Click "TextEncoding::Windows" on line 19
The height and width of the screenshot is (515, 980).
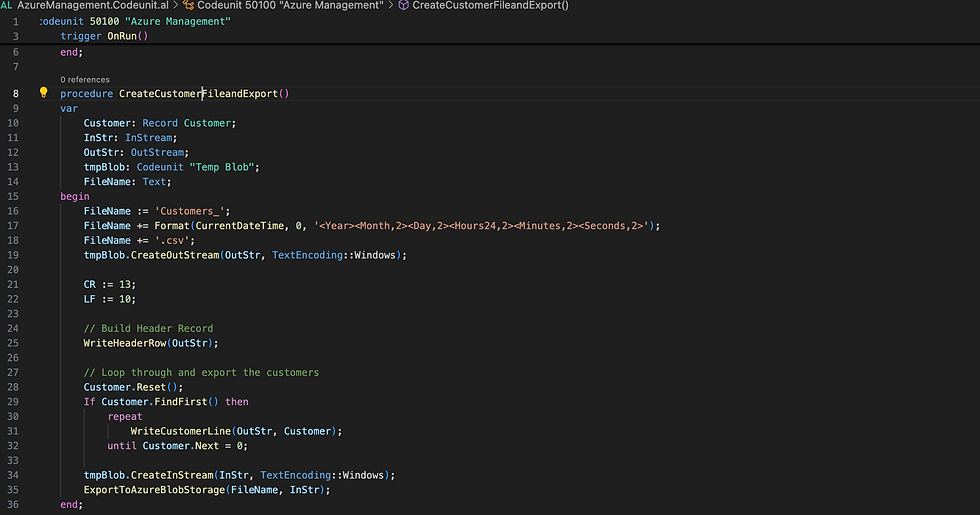pos(334,255)
